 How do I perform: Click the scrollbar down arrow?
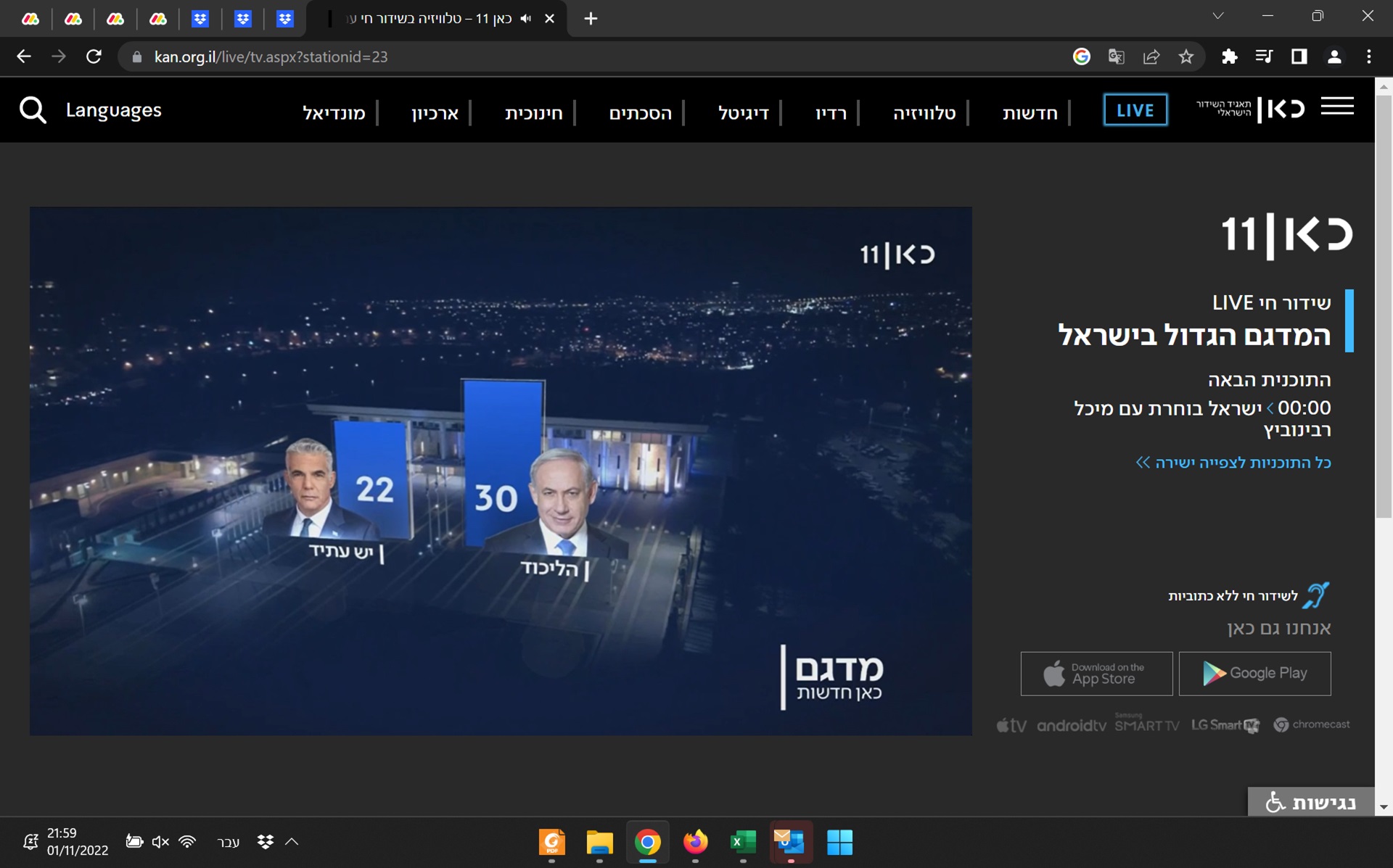tap(1384, 807)
